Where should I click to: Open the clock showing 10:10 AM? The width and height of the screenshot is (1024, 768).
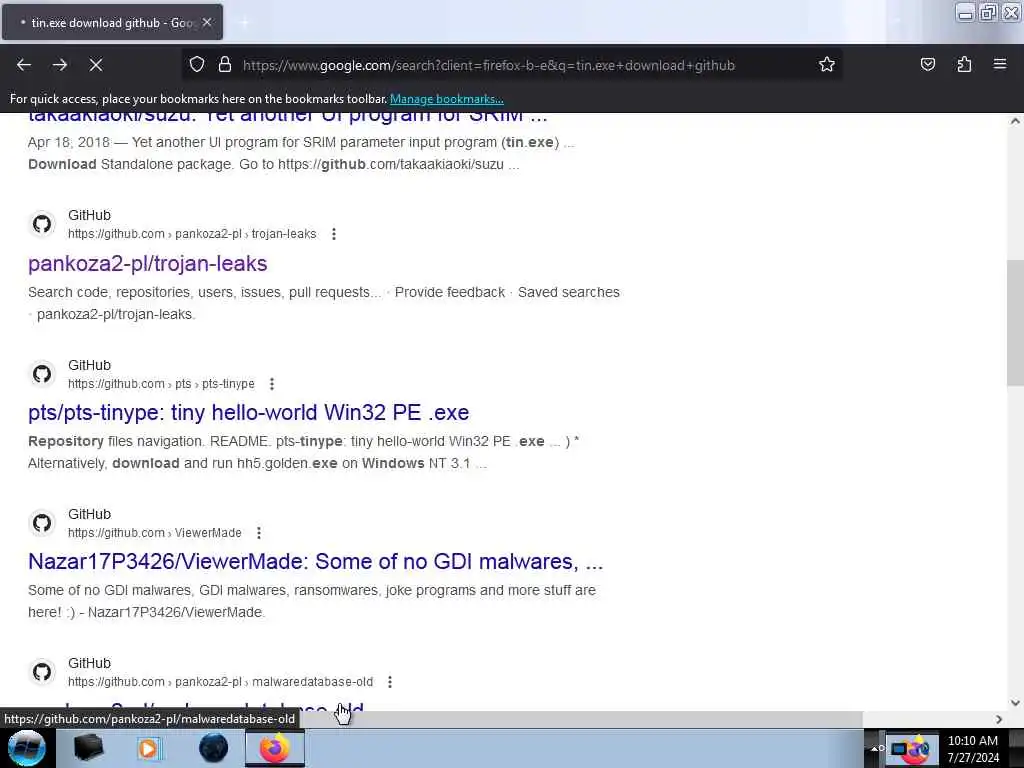coord(973,748)
